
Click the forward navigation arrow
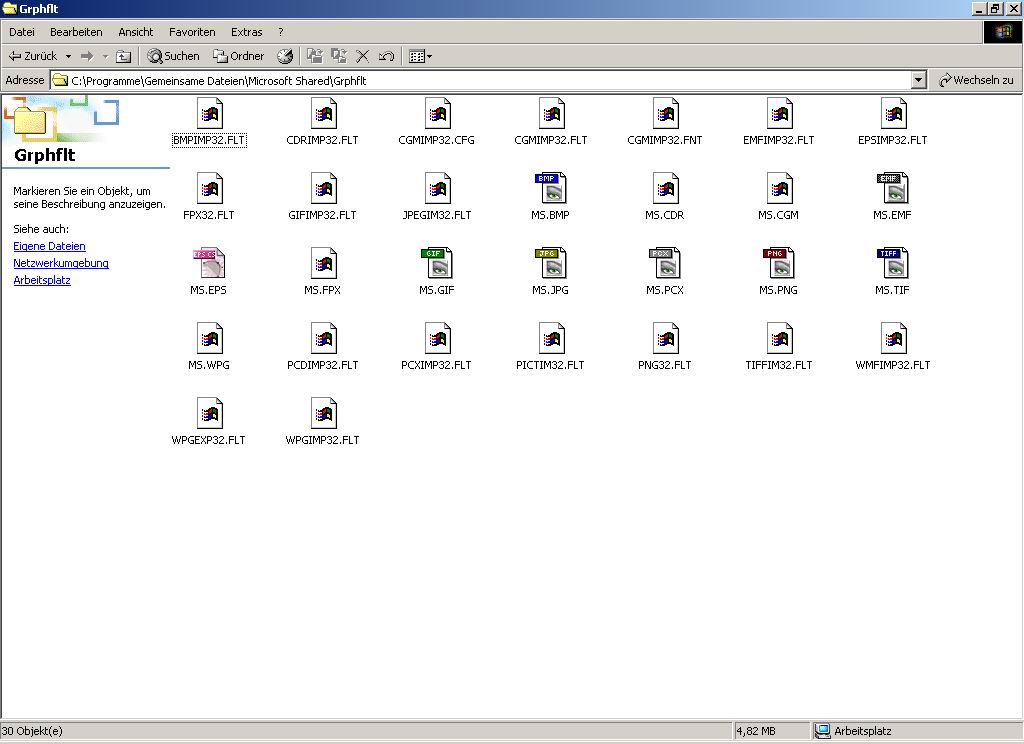point(87,56)
